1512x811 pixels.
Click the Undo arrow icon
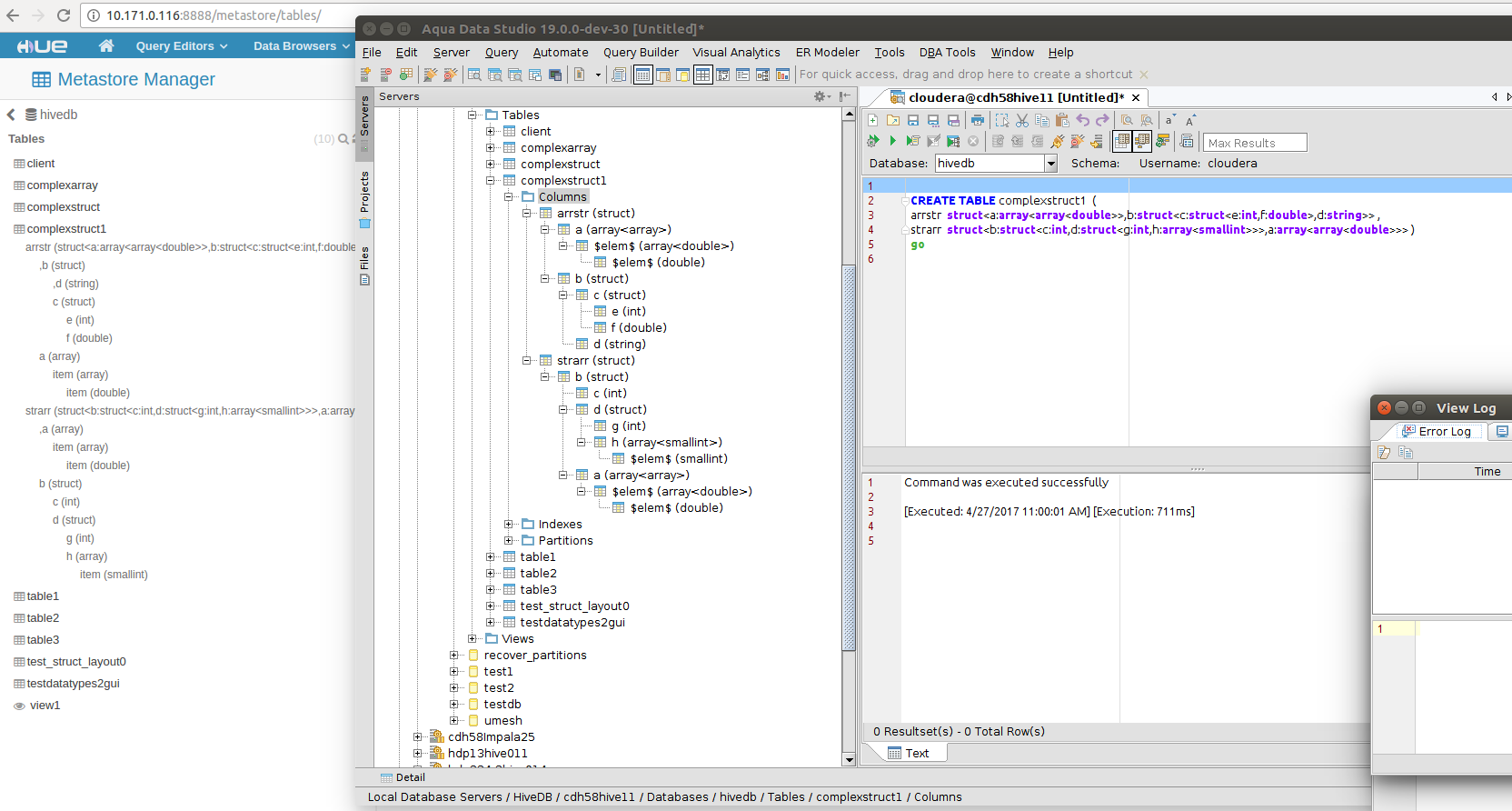1082,120
